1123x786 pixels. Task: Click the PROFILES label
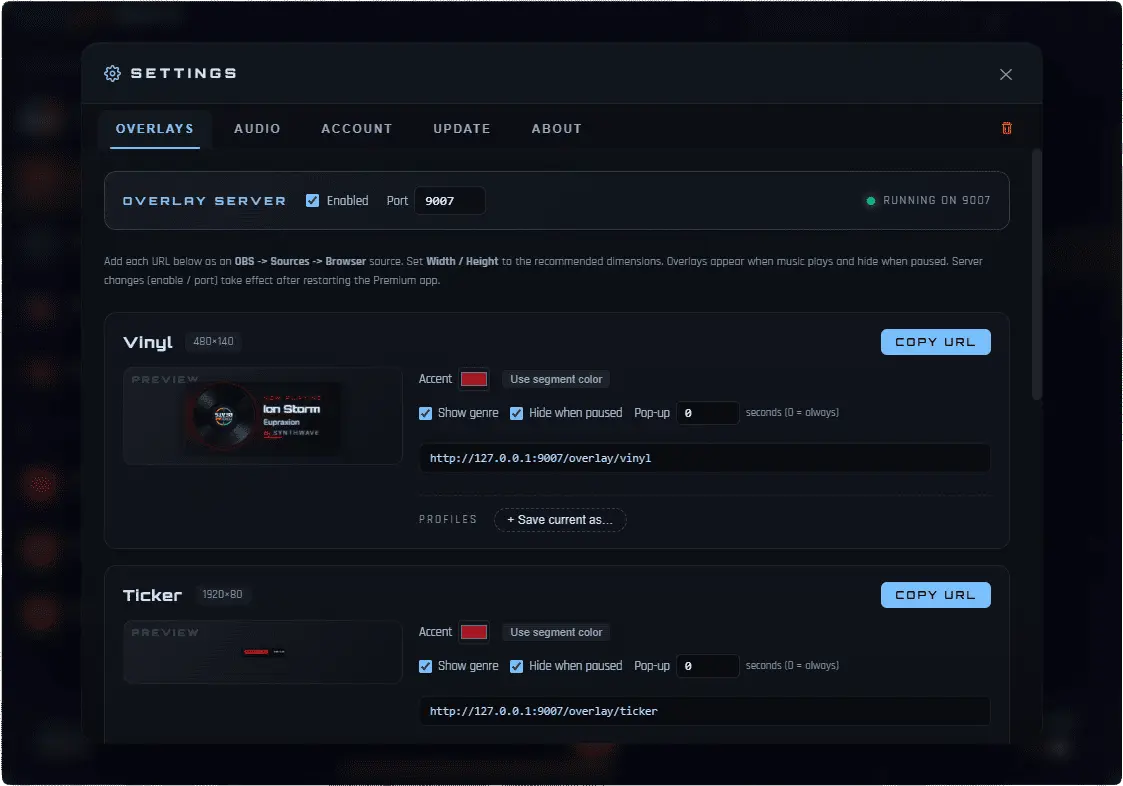[448, 519]
